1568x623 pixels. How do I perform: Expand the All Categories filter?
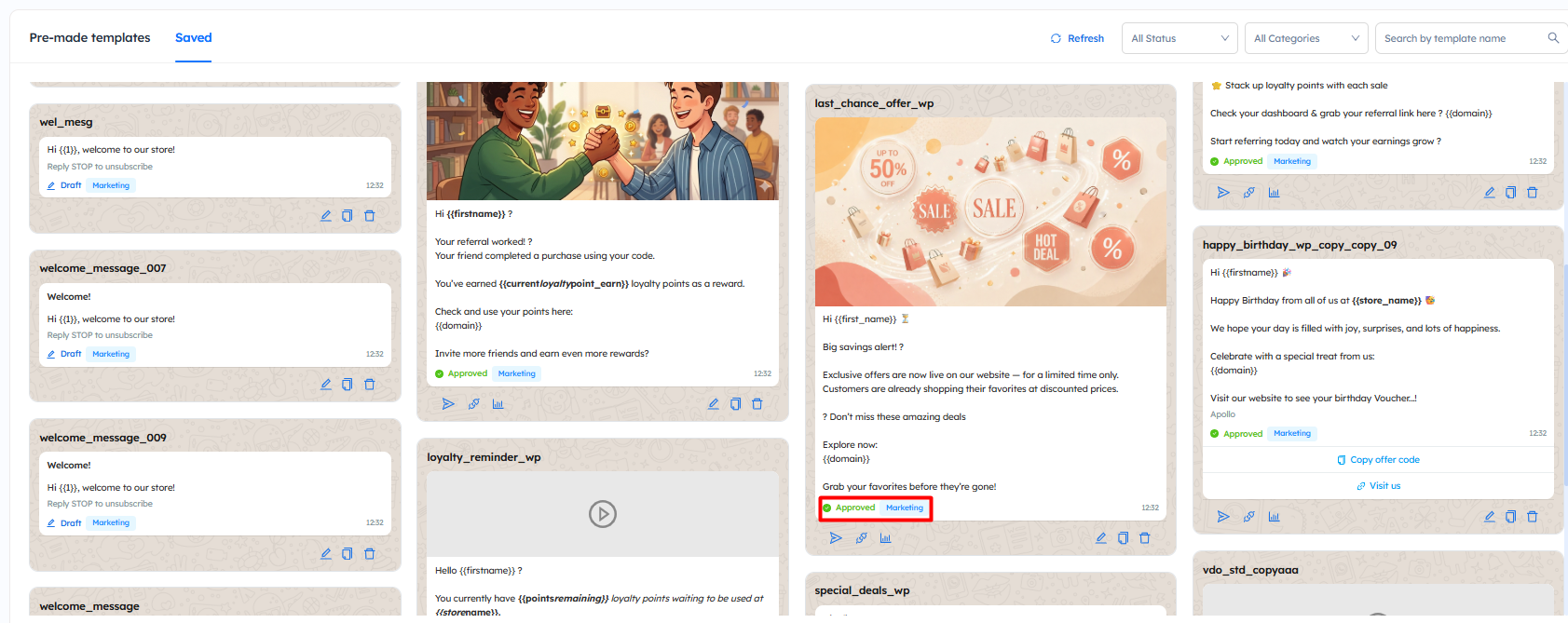1305,38
